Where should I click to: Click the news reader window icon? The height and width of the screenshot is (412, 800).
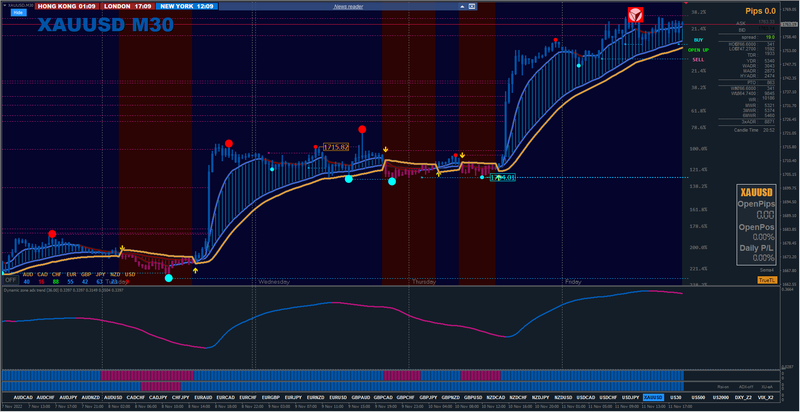472,7
